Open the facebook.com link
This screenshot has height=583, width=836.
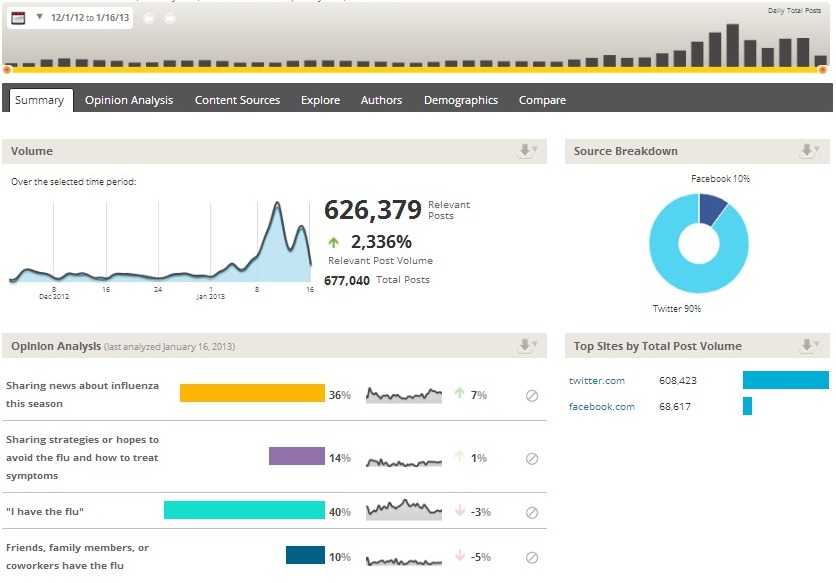point(602,407)
